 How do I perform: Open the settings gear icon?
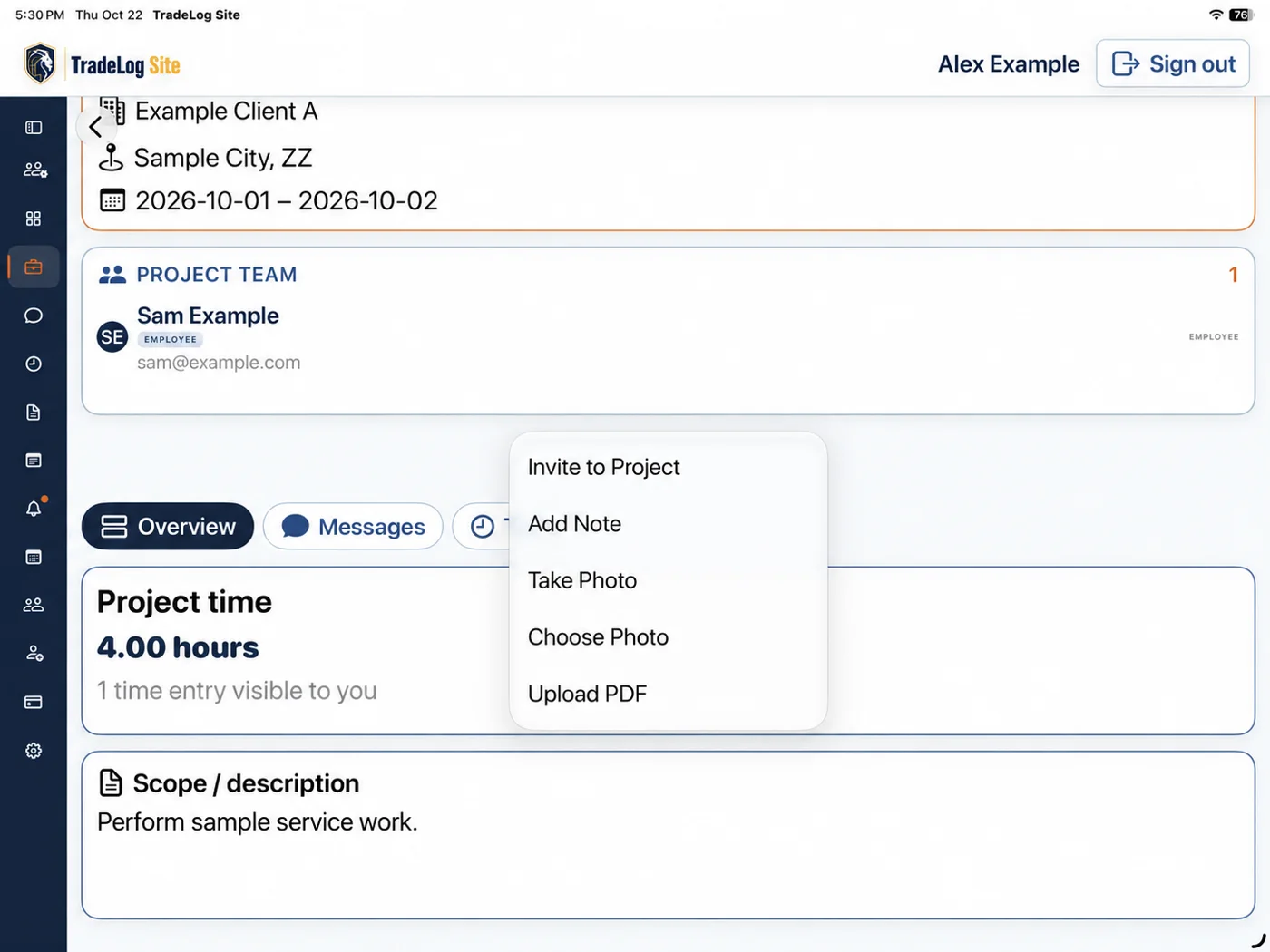34,751
